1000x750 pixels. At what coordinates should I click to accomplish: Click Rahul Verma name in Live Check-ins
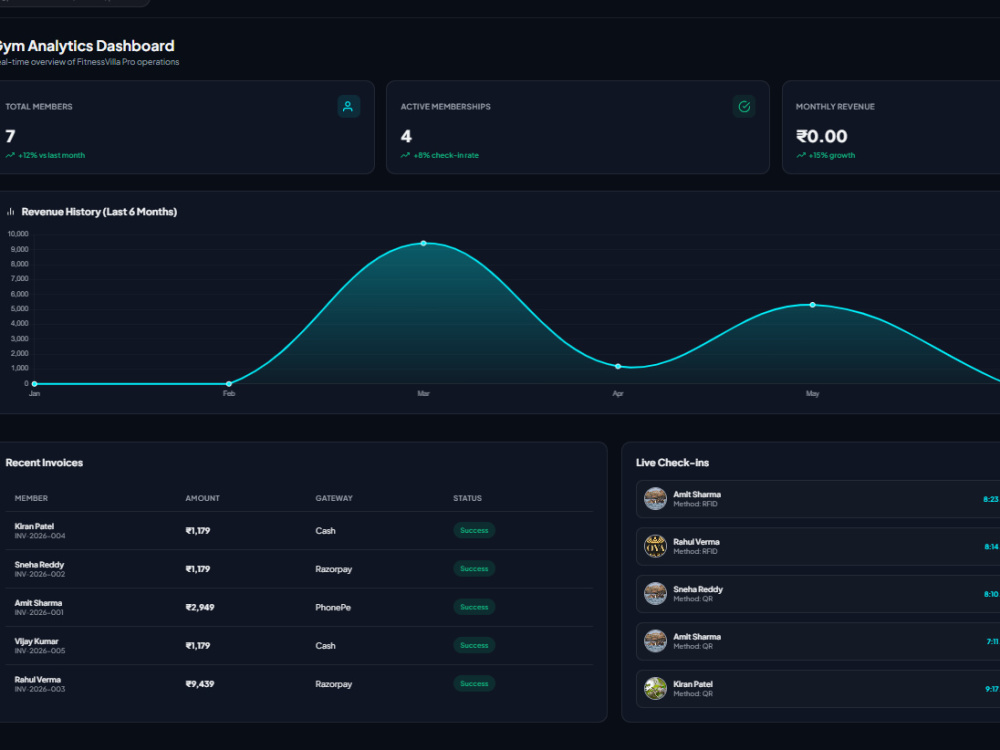point(696,542)
